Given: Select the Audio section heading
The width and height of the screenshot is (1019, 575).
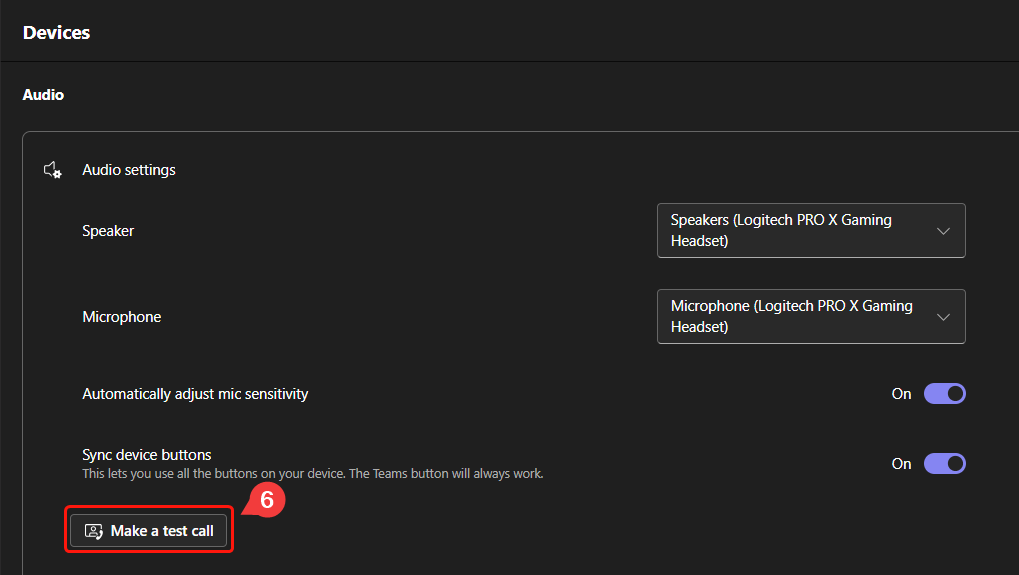Looking at the screenshot, I should (44, 95).
